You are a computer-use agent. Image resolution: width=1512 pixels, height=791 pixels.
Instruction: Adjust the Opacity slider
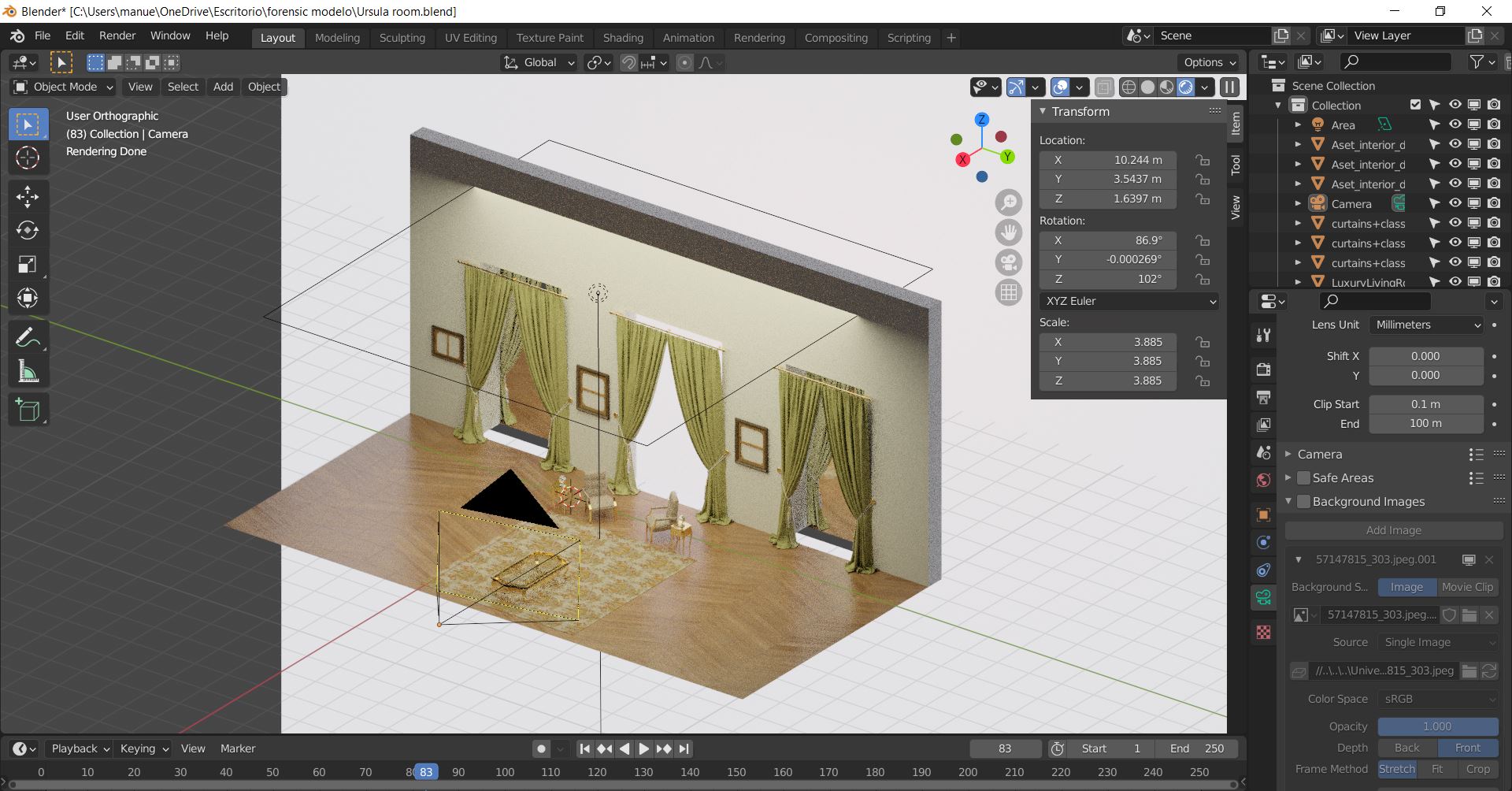pos(1437,726)
